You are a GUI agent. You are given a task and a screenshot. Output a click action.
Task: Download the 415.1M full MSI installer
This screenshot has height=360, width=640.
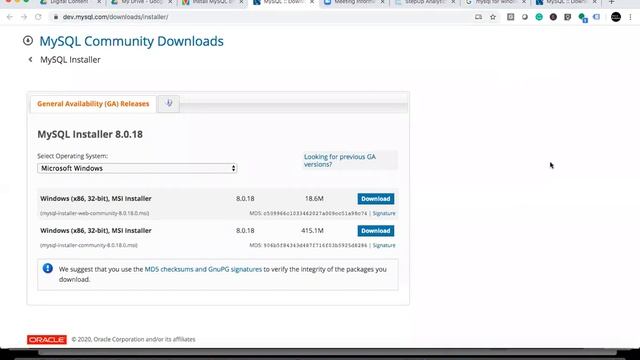point(376,231)
